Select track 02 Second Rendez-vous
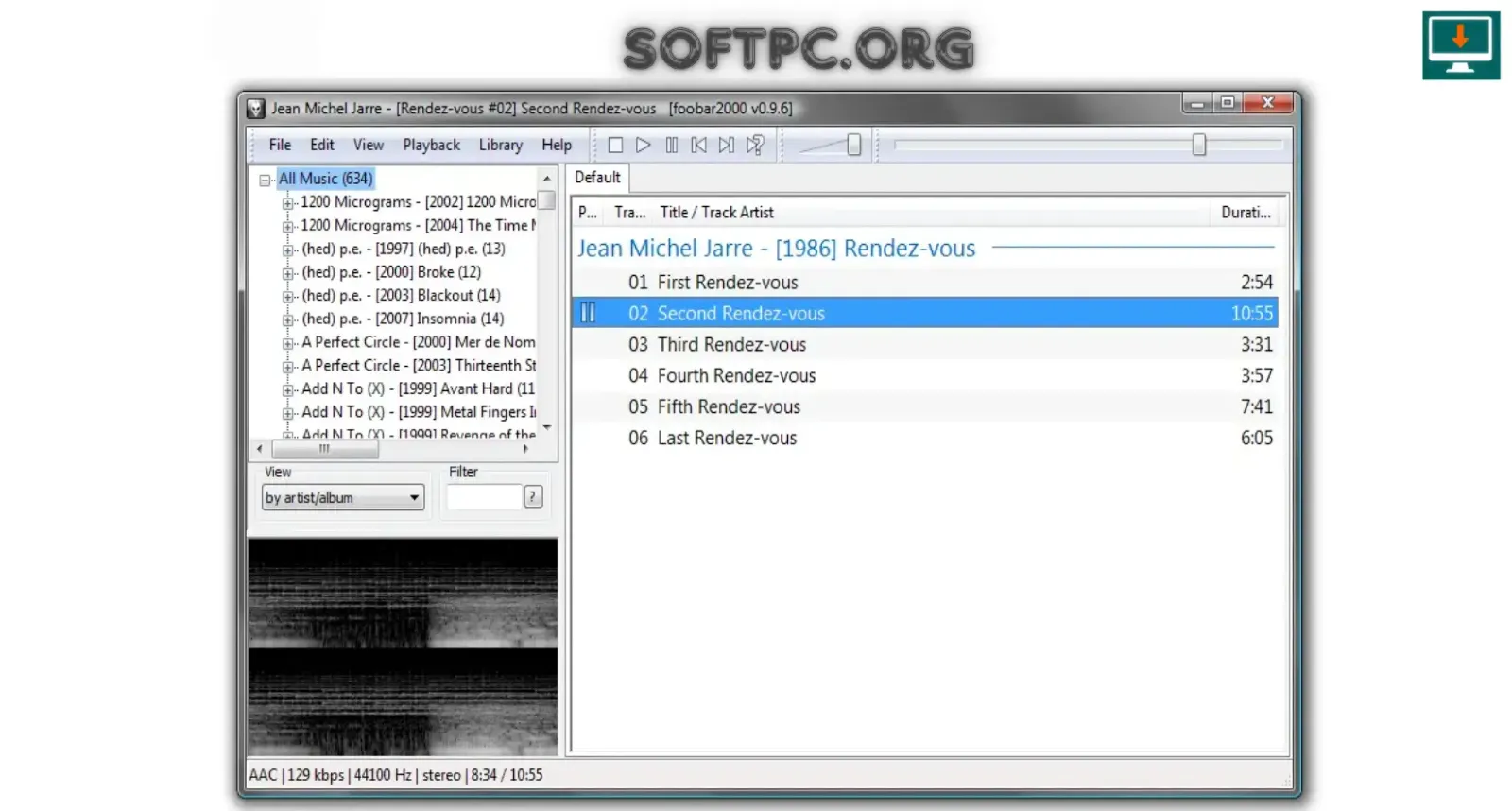1512x811 pixels. point(924,313)
